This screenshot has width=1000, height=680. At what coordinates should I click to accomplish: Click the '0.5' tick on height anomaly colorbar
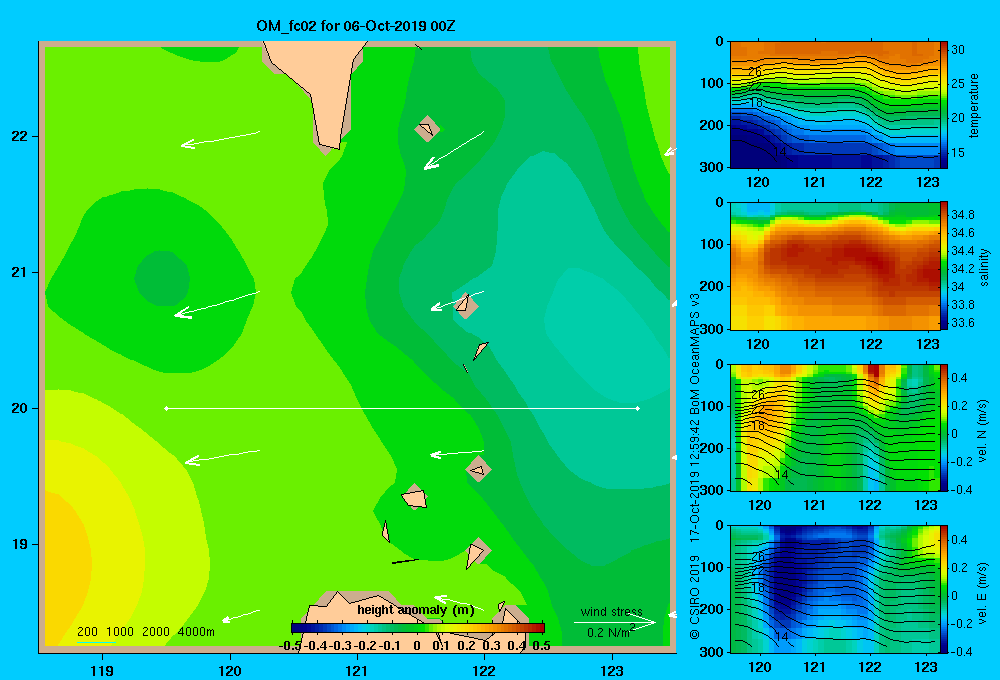pos(541,646)
